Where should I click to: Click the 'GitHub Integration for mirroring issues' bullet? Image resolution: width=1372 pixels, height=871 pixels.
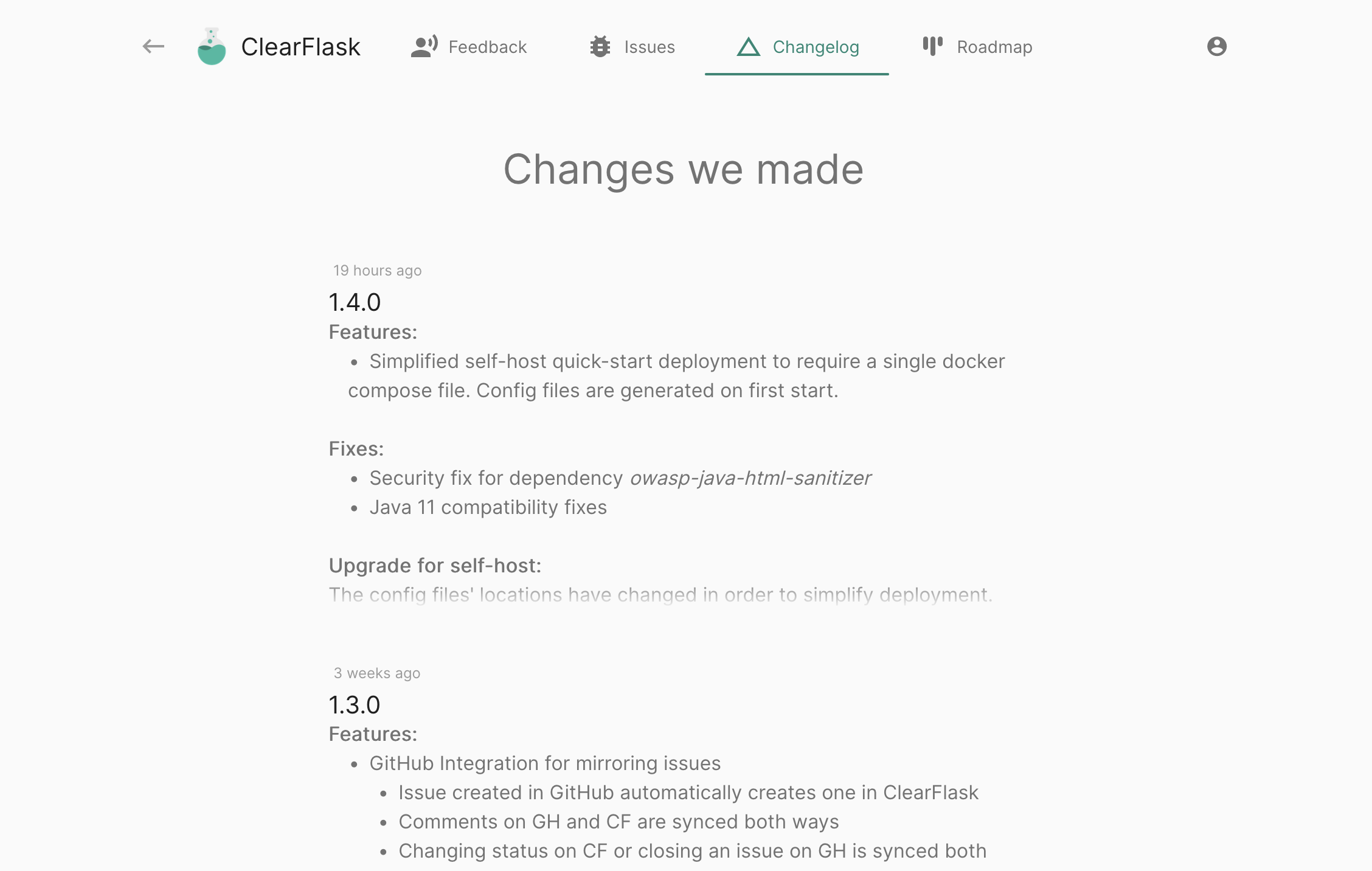[545, 763]
